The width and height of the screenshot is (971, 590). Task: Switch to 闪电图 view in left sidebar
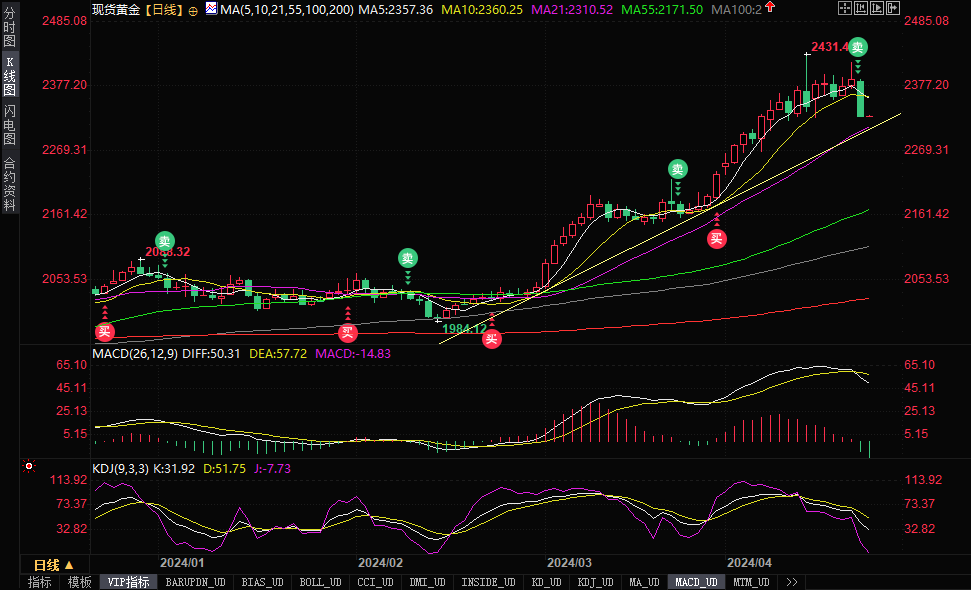[x=10, y=123]
